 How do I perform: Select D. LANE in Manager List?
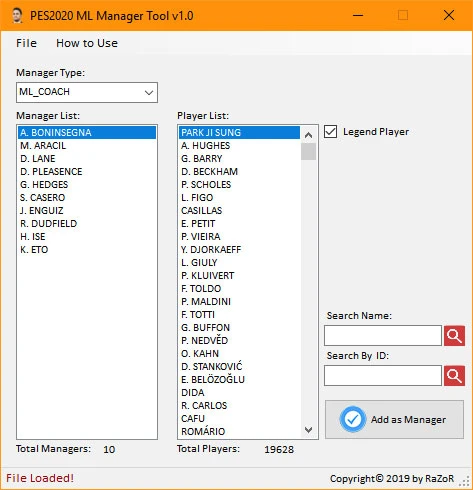tap(87, 158)
